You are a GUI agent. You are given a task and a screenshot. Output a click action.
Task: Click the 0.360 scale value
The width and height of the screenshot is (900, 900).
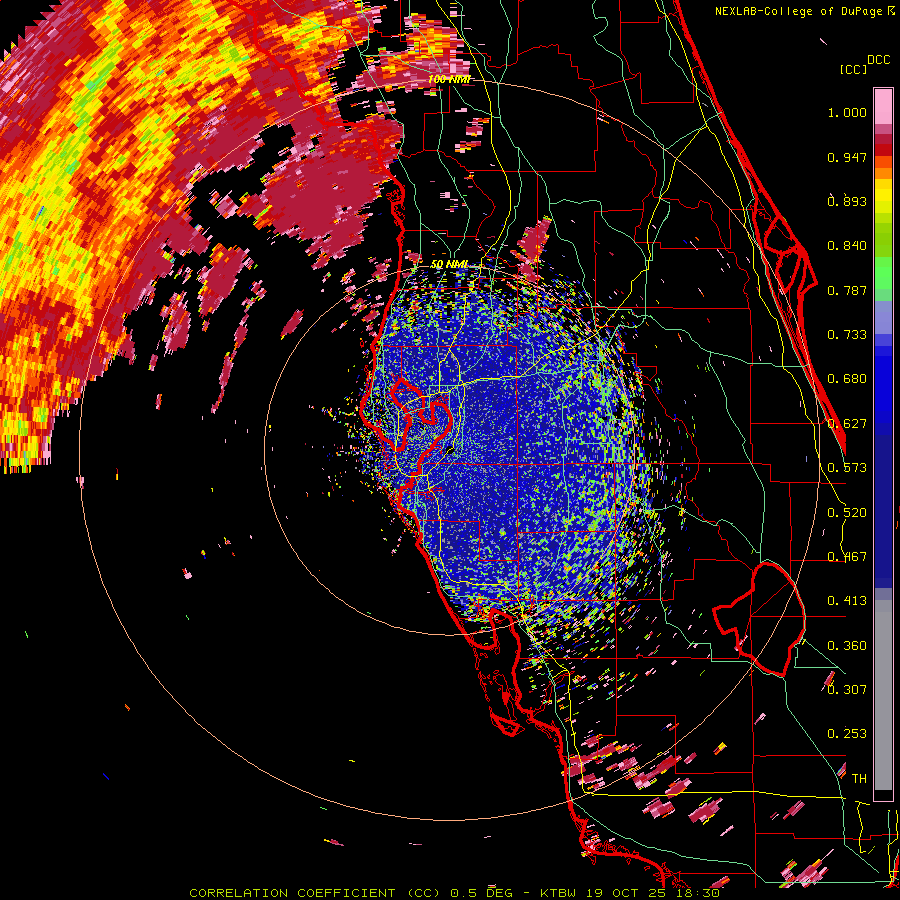click(x=847, y=646)
